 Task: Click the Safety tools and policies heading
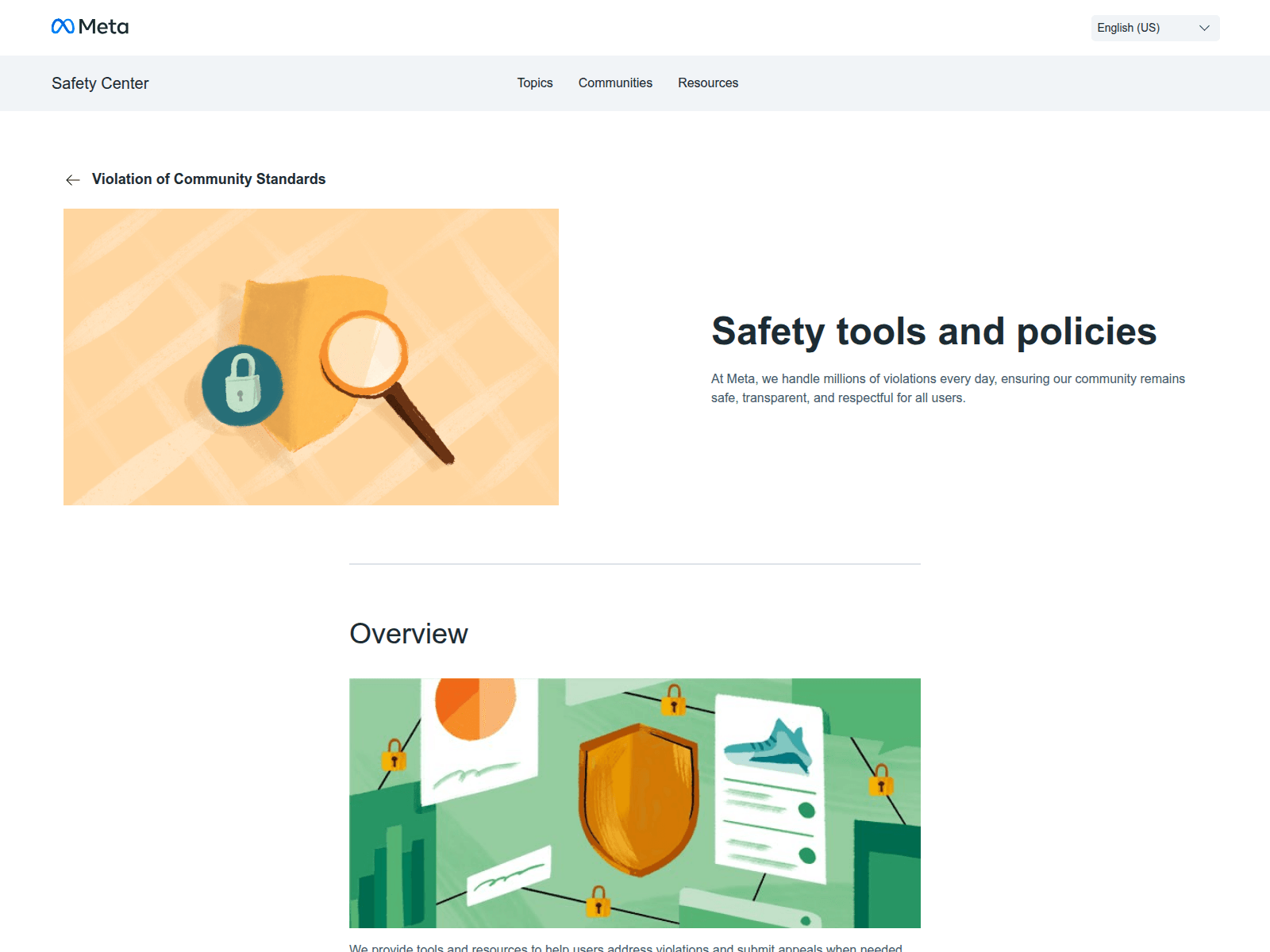[x=934, y=332]
